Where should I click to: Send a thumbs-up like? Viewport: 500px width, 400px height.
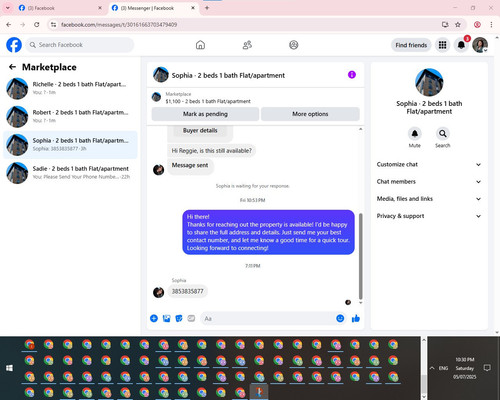(356, 318)
